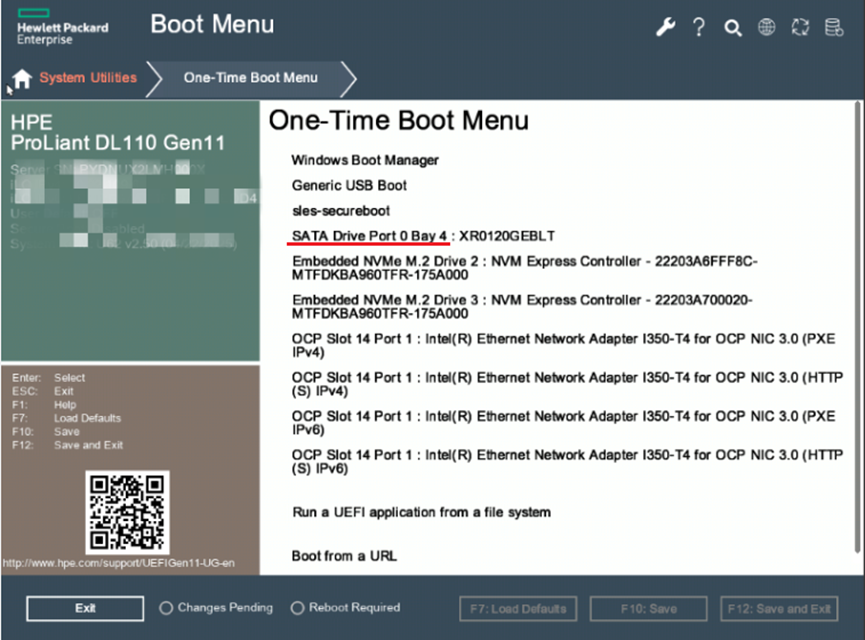Boot from Windows Boot Manager
This screenshot has width=865, height=640.
coord(365,160)
